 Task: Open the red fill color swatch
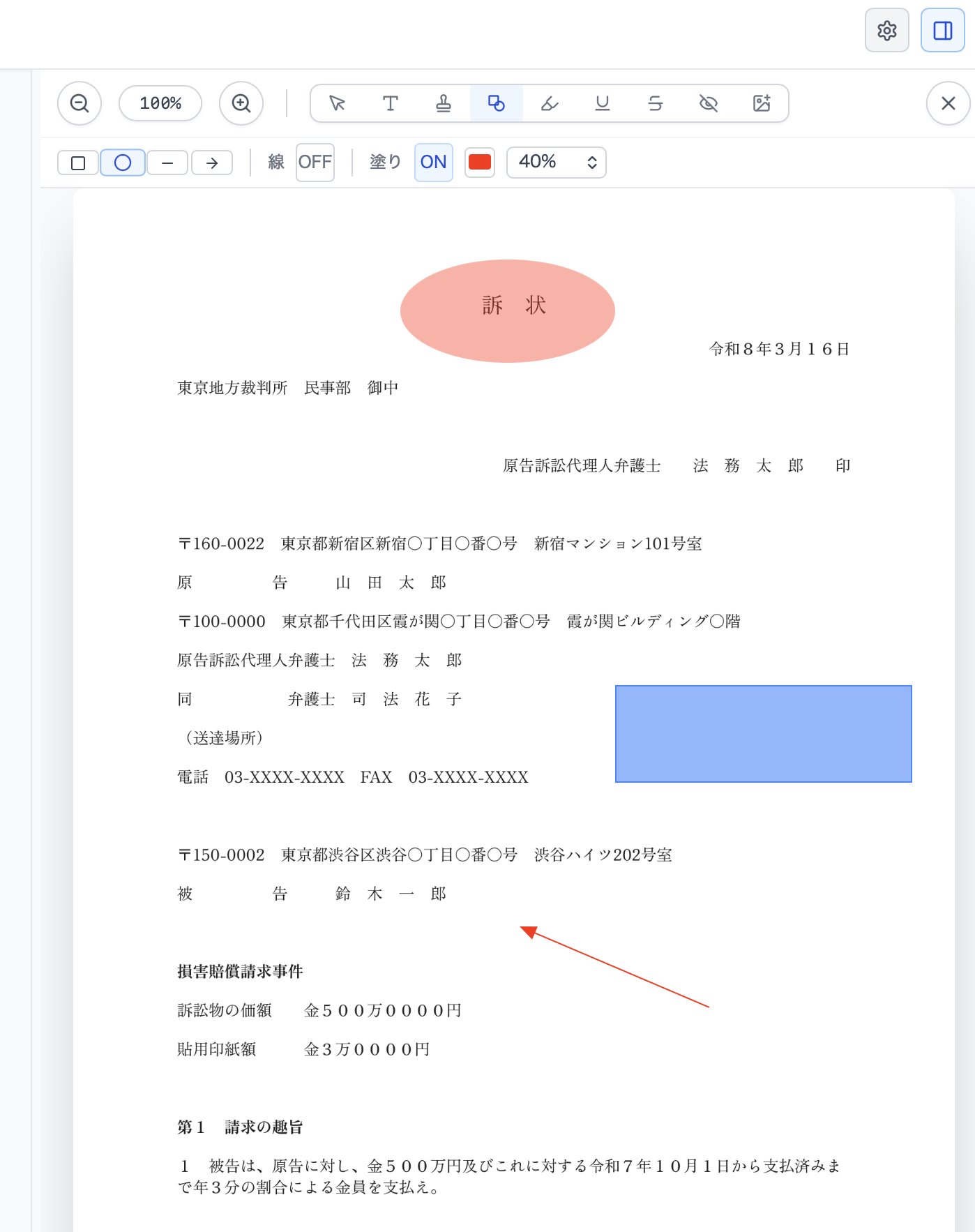pyautogui.click(x=480, y=163)
